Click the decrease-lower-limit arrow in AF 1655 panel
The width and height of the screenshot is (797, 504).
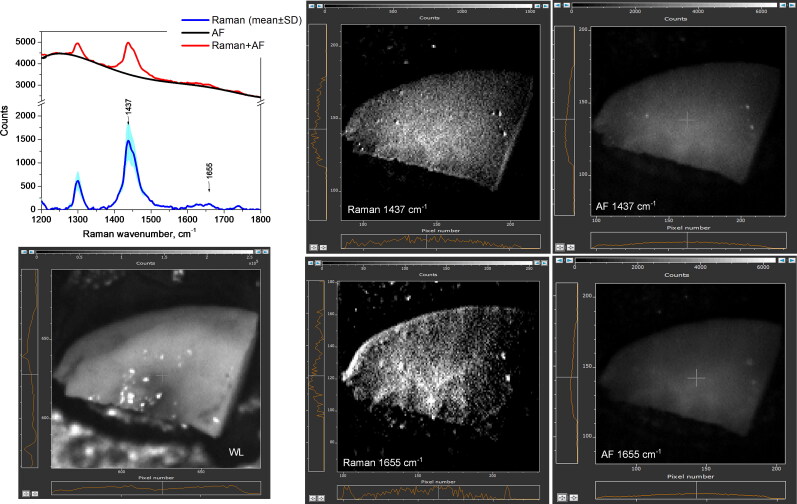tap(560, 261)
